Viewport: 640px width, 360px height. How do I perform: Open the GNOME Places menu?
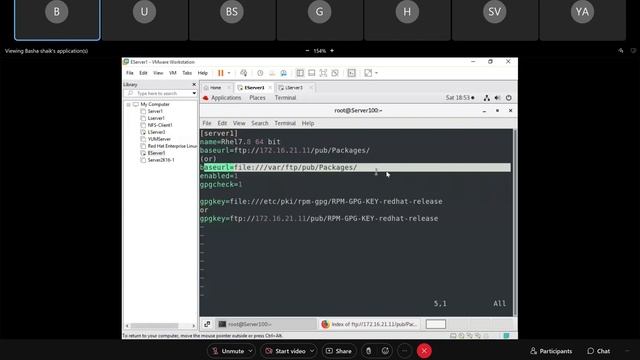[x=258, y=98]
